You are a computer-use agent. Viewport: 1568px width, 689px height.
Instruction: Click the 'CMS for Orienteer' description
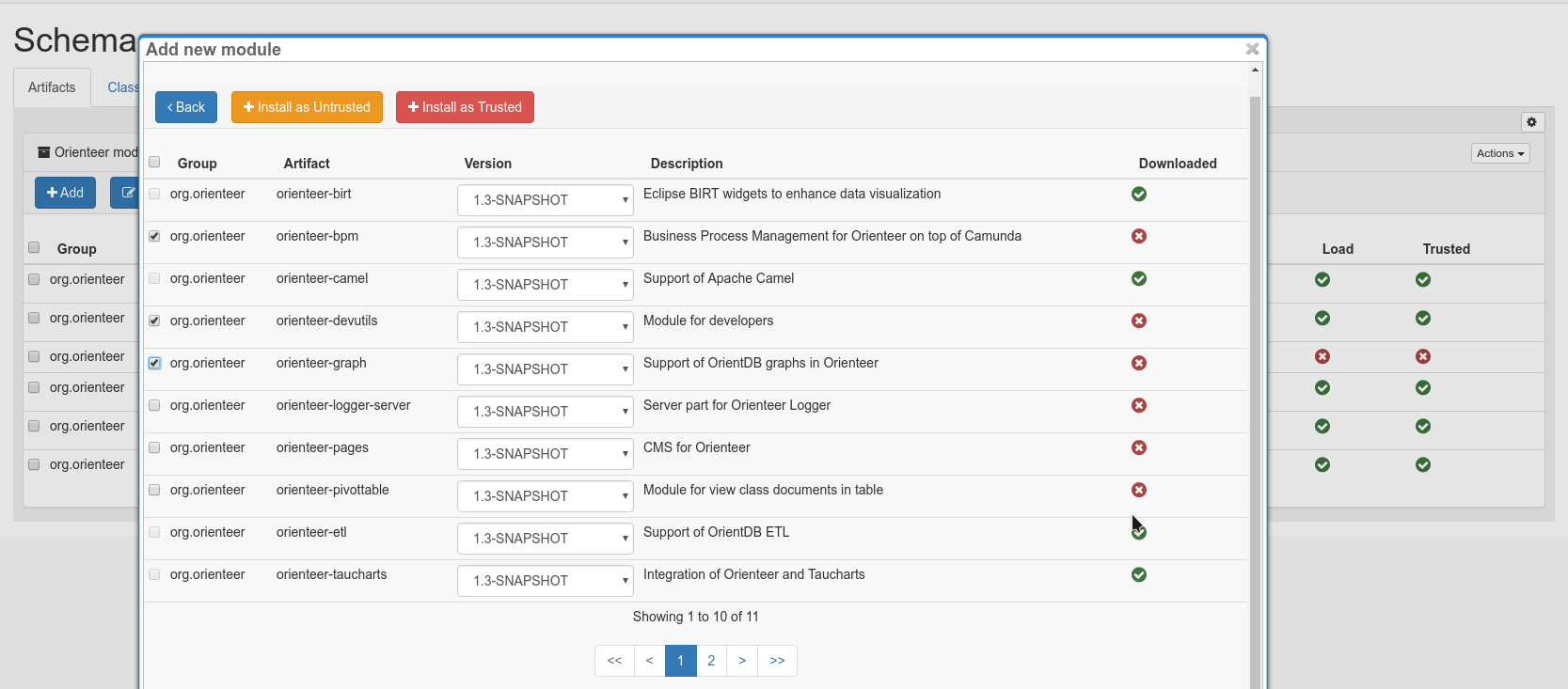click(x=696, y=447)
